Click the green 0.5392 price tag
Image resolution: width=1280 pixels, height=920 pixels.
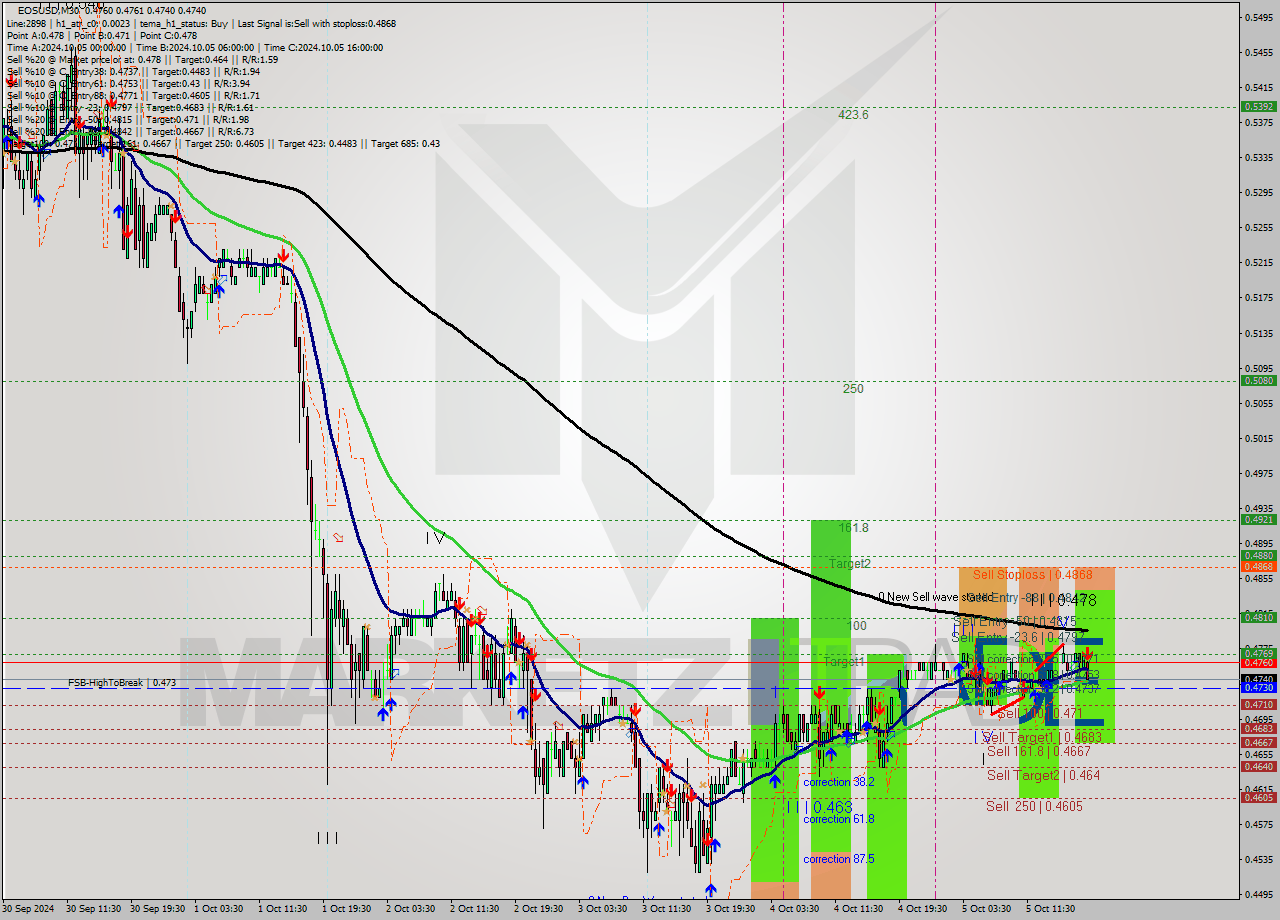click(1258, 106)
